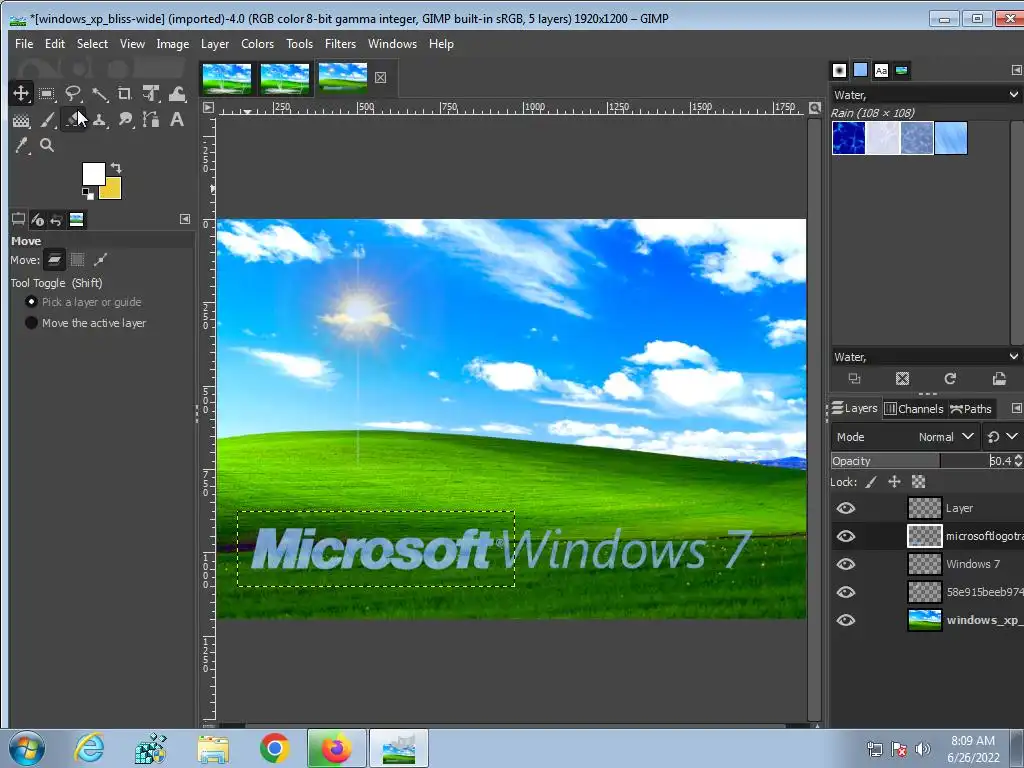Open the Colors menu
This screenshot has width=1024, height=768.
pyautogui.click(x=257, y=44)
